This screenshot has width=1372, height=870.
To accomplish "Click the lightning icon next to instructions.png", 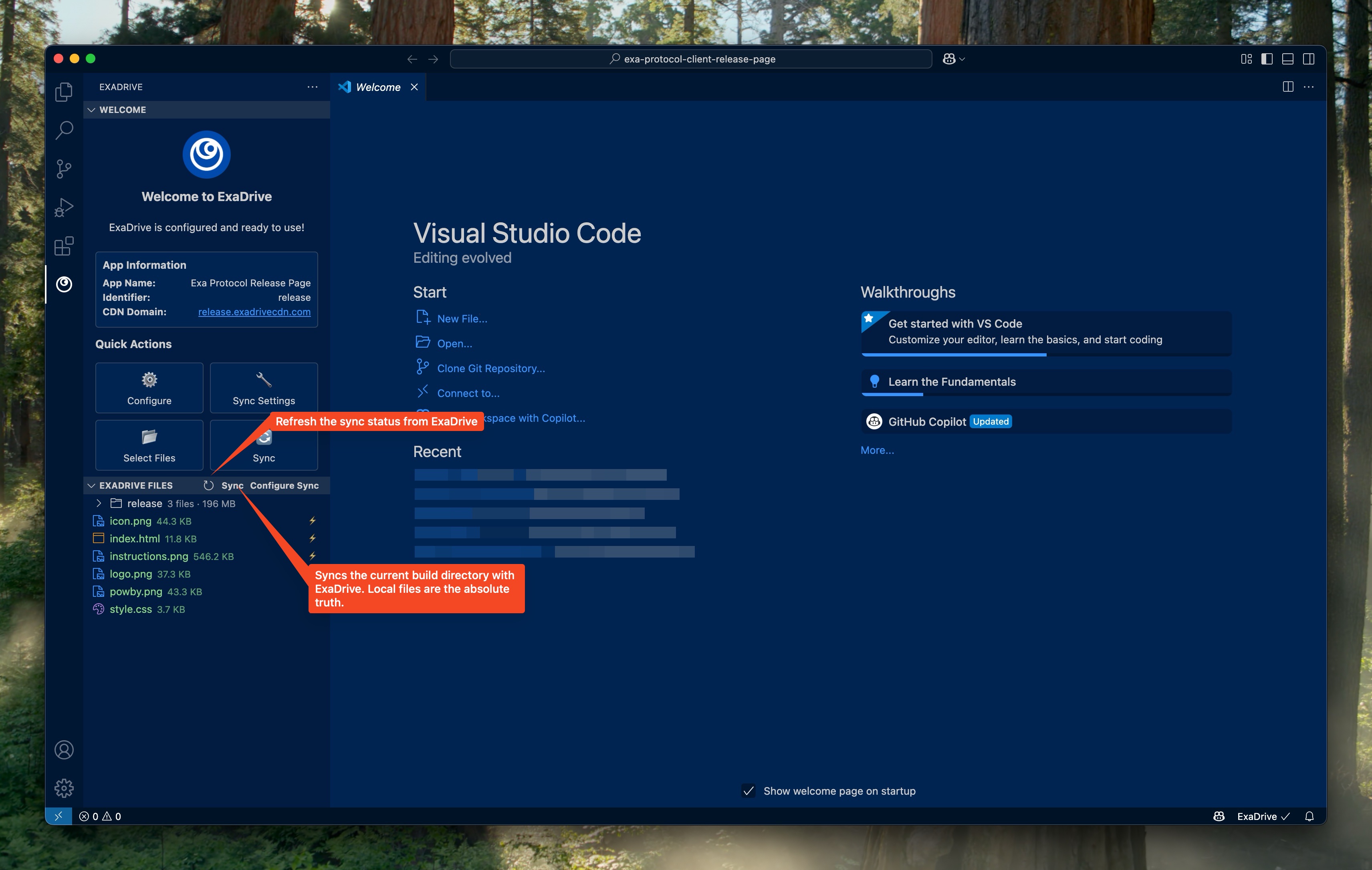I will (x=312, y=556).
